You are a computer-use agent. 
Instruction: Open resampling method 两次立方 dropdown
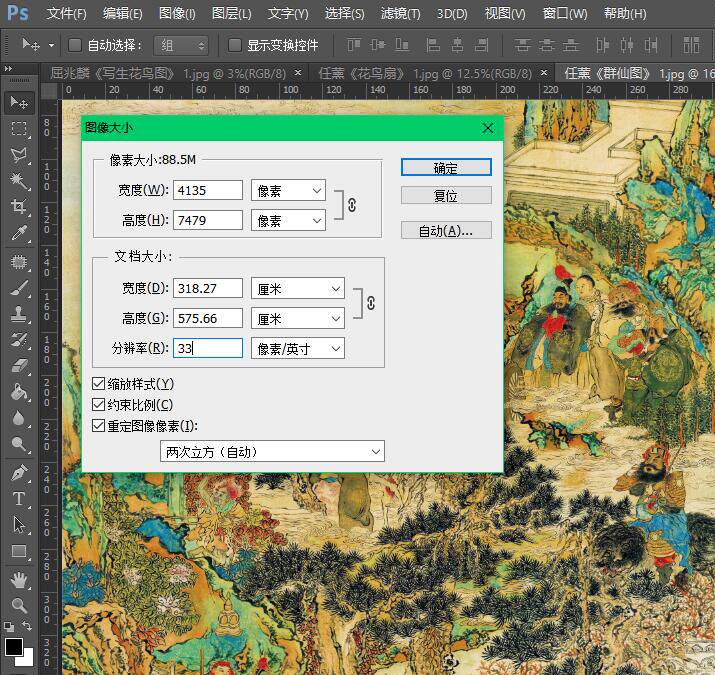point(272,452)
